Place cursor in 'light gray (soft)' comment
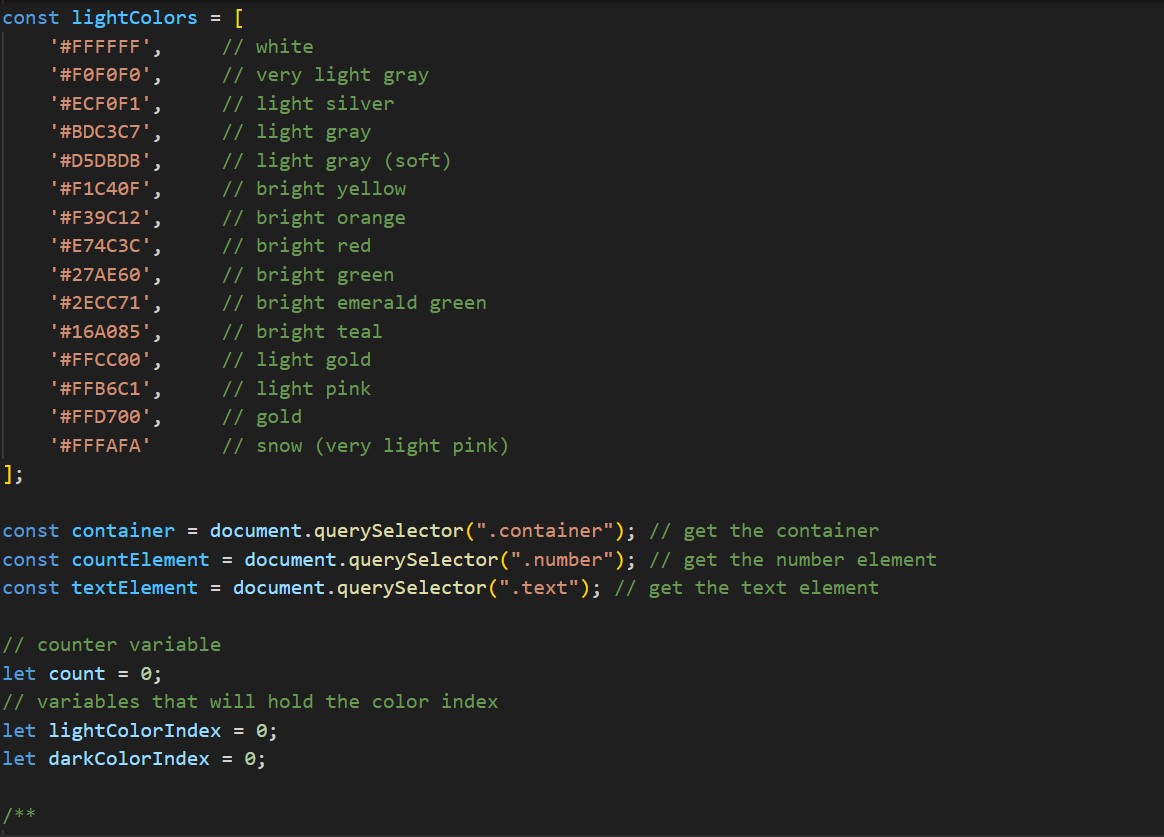Screen dimensions: 1164x837 coord(353,161)
